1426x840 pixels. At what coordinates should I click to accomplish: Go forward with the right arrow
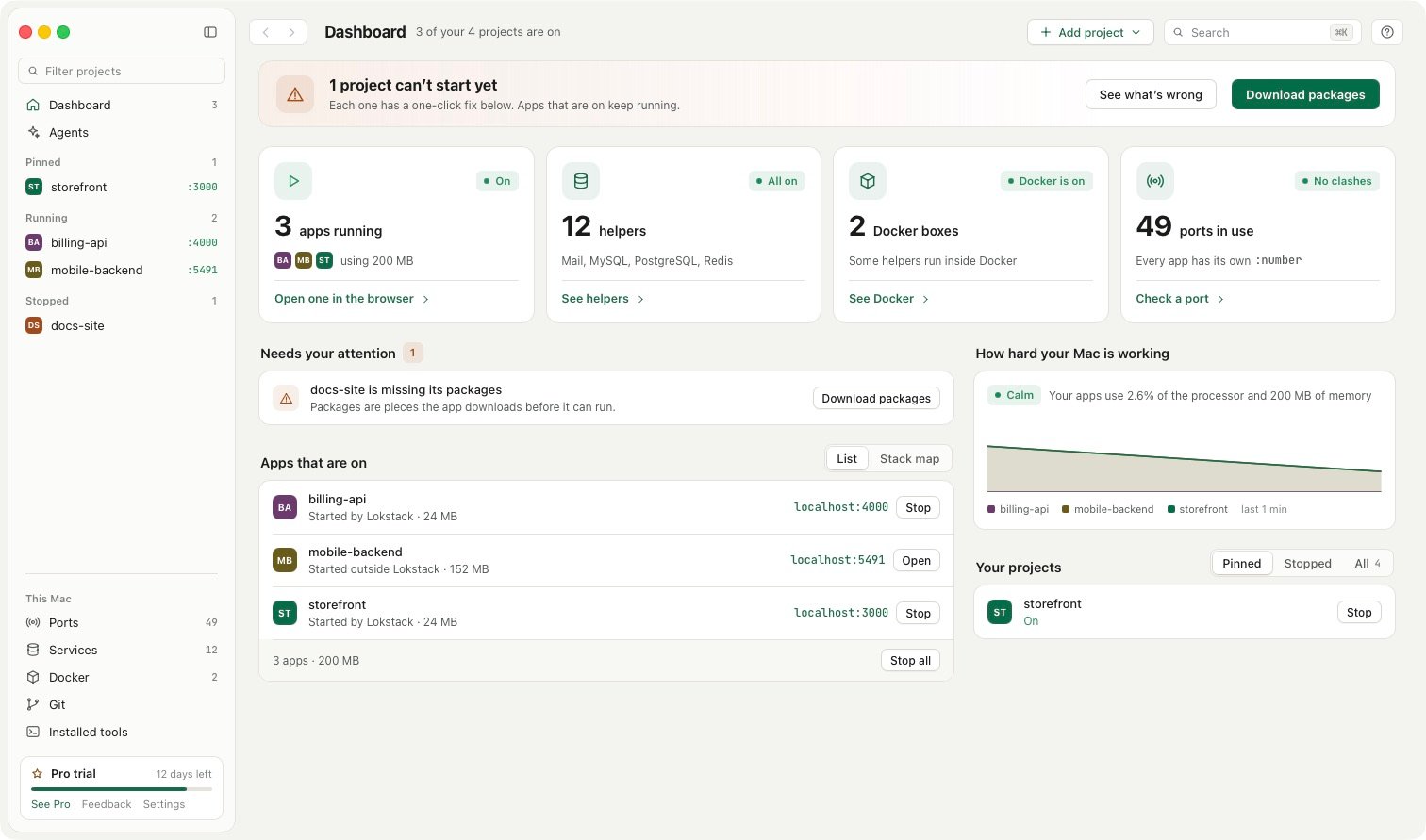[x=291, y=32]
